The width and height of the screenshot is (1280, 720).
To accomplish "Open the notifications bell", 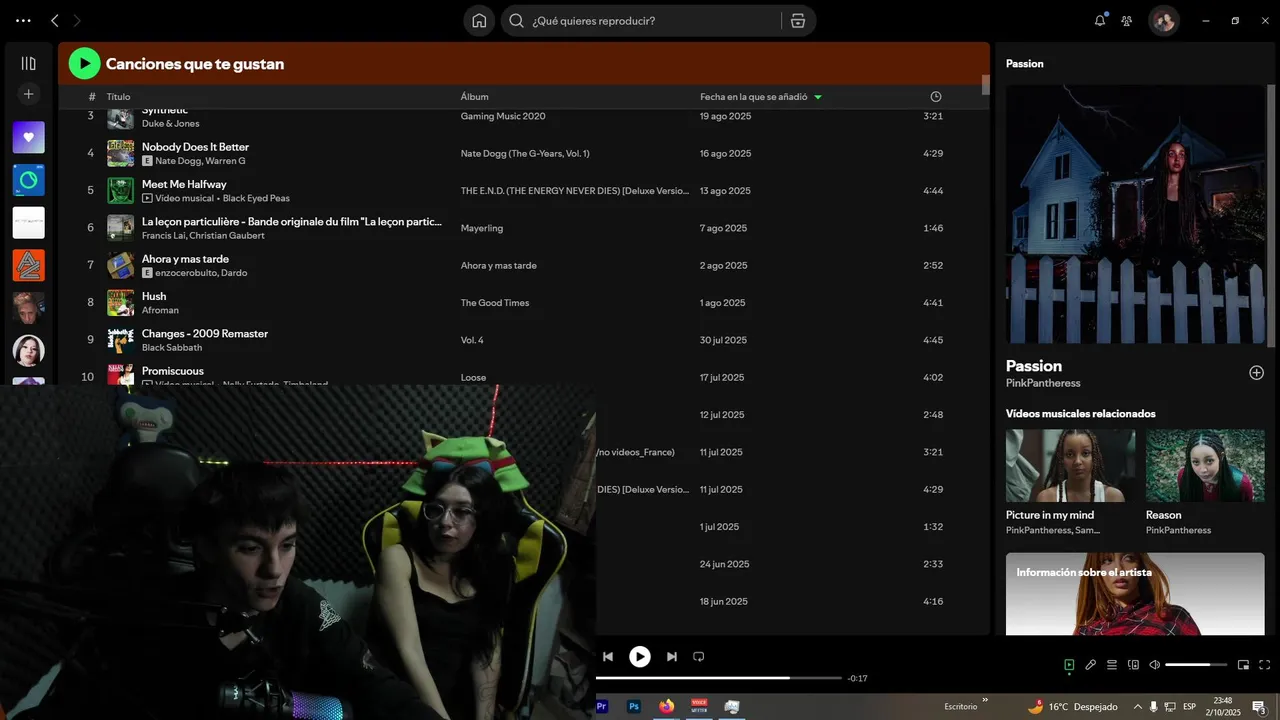I will 1100,20.
